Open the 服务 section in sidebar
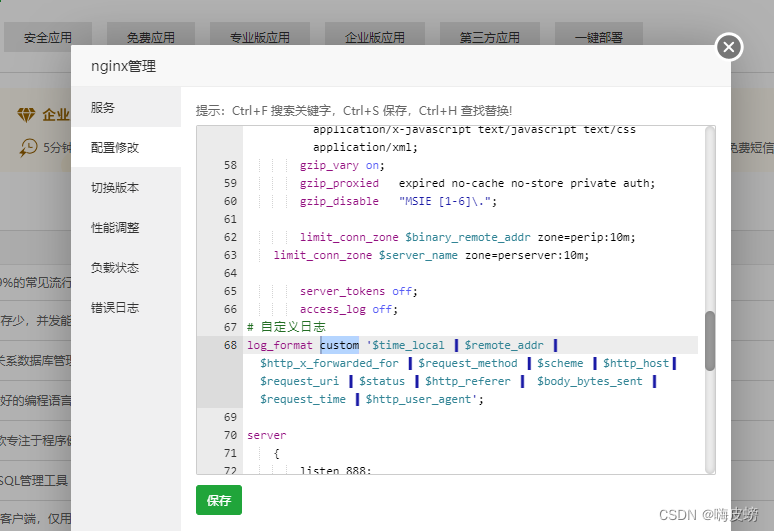Screen dimensions: 774x531 (126, 107)
